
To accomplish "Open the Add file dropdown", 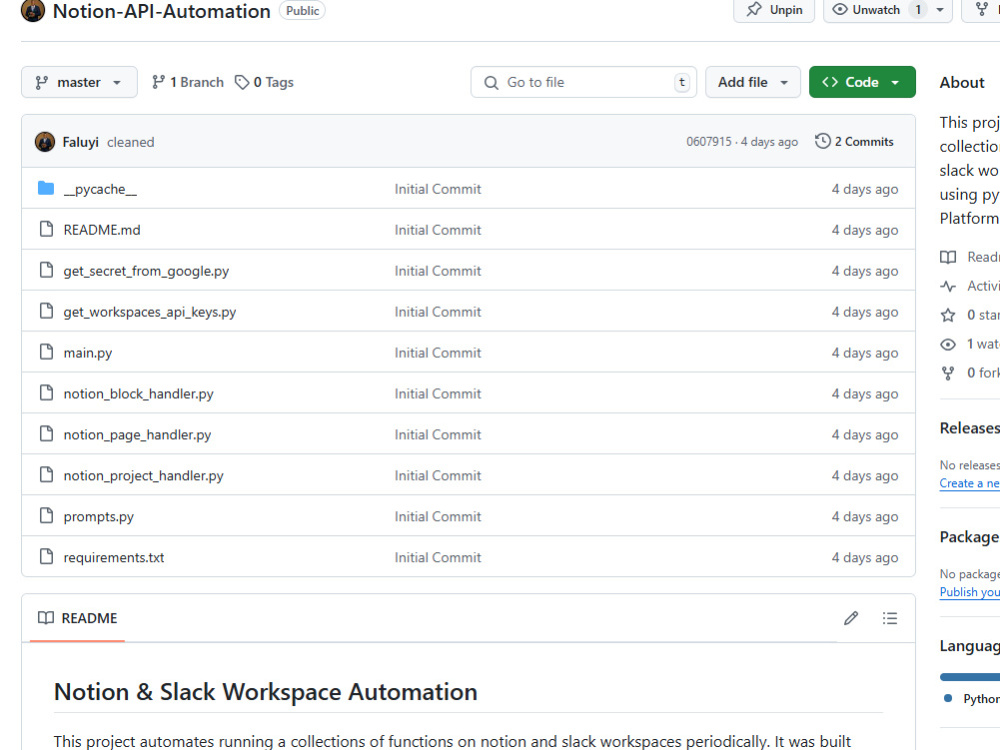I will [x=753, y=82].
